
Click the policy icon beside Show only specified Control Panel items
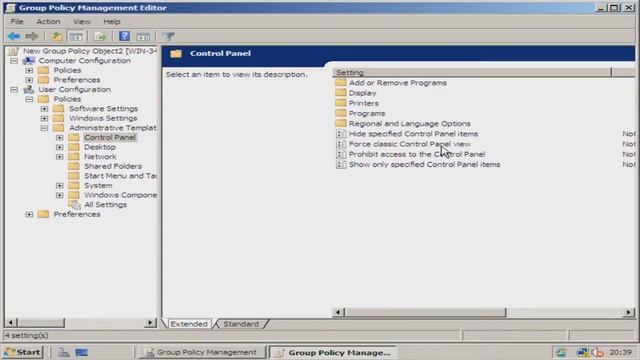(x=340, y=164)
